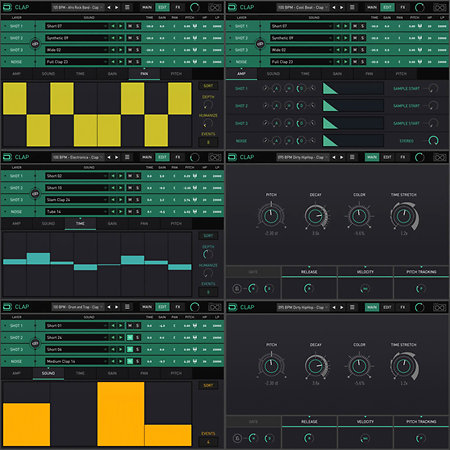Open Short 06 sound dropdown
This screenshot has height=450, width=450.
(77, 349)
